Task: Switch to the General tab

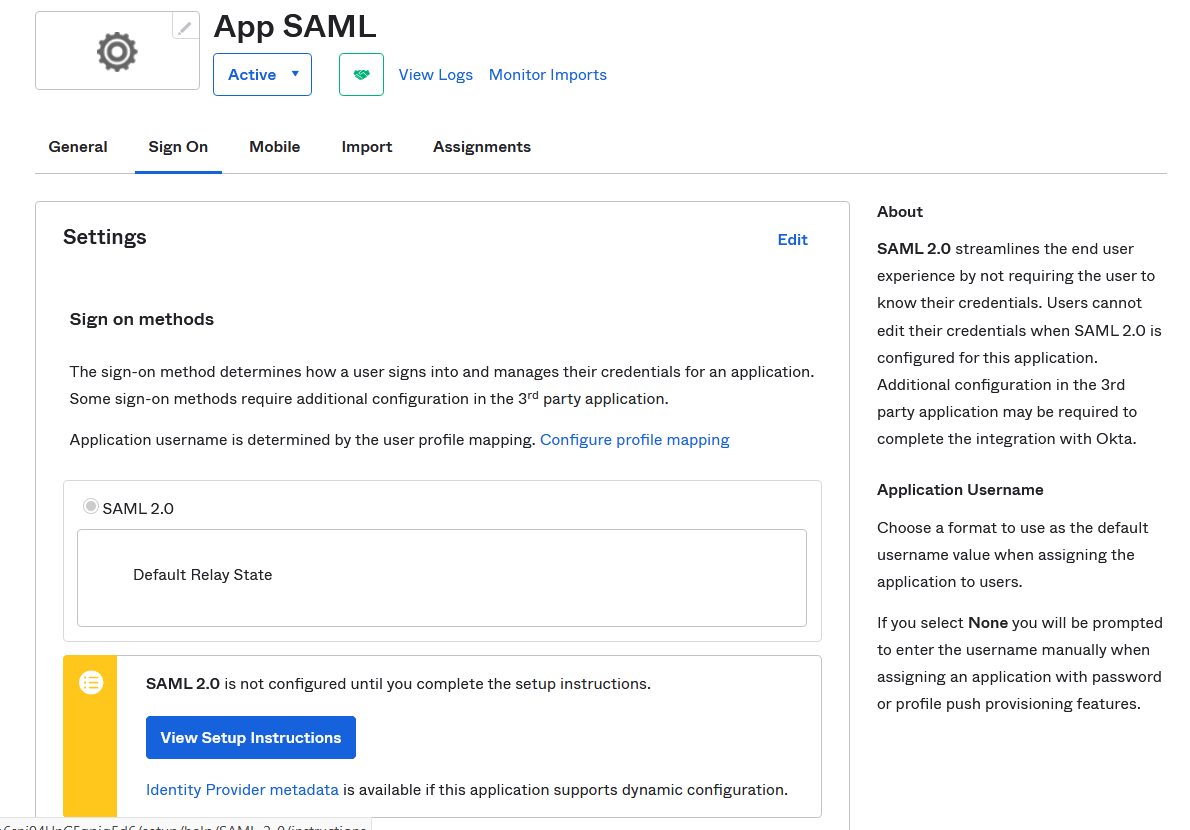Action: click(x=78, y=147)
